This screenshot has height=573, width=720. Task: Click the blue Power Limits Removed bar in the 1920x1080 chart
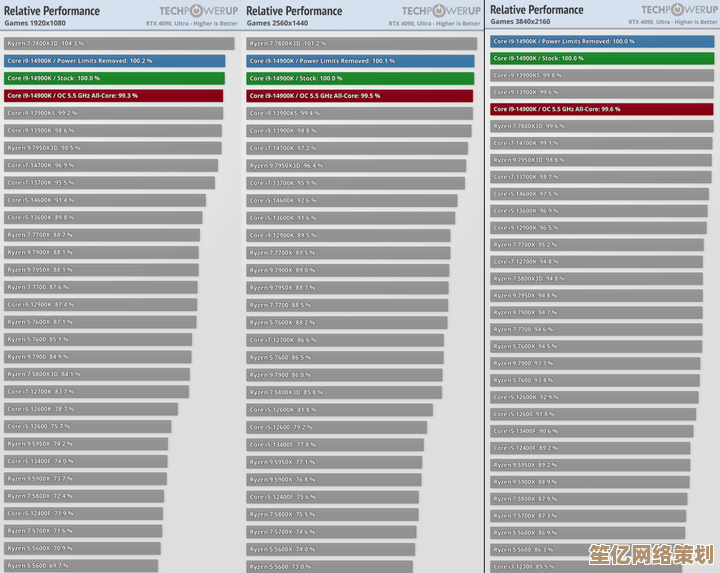click(114, 61)
